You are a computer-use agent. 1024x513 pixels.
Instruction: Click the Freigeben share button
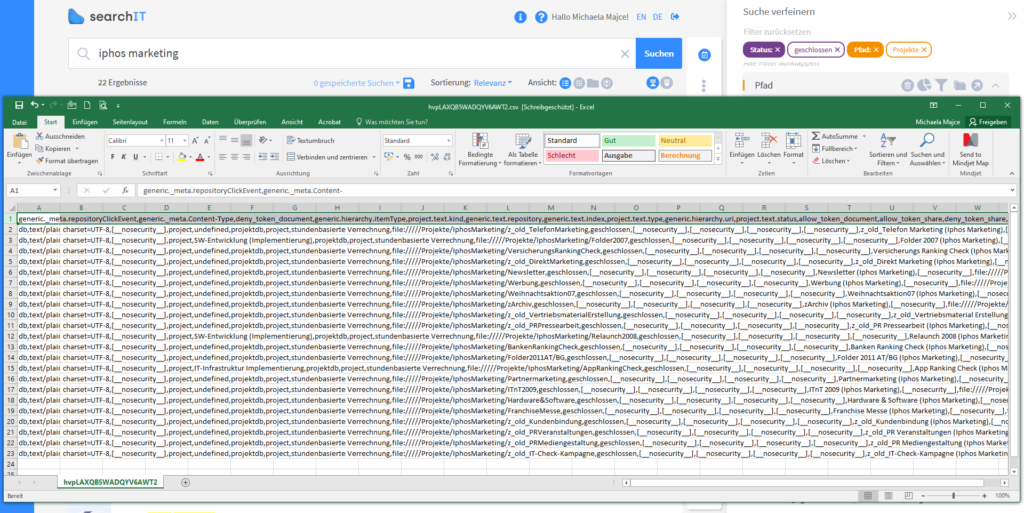(x=989, y=122)
